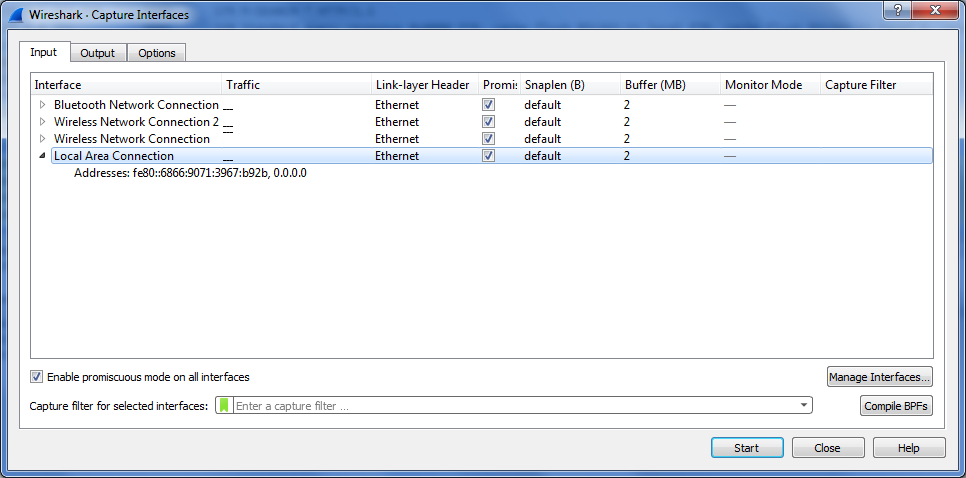966x478 pixels.
Task: Uncheck Enable promiscuous mode on all interfaces
Action: coord(36,376)
